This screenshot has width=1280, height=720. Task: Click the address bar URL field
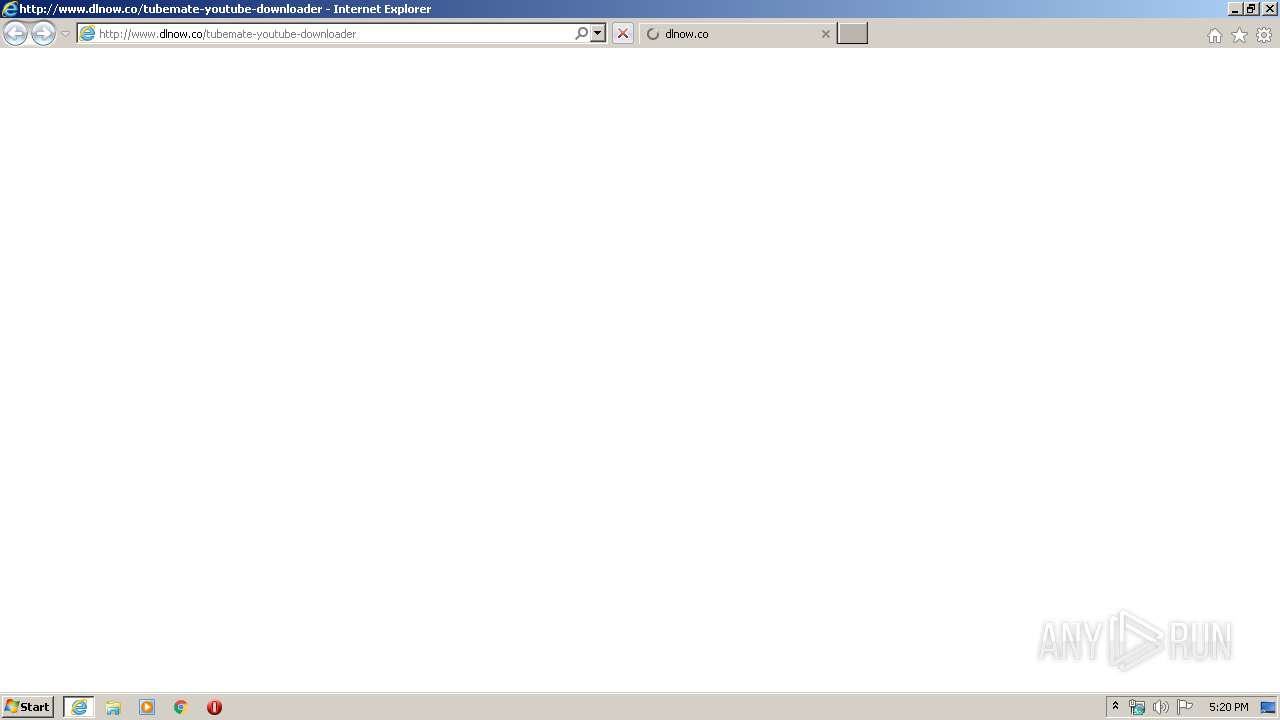[334, 34]
